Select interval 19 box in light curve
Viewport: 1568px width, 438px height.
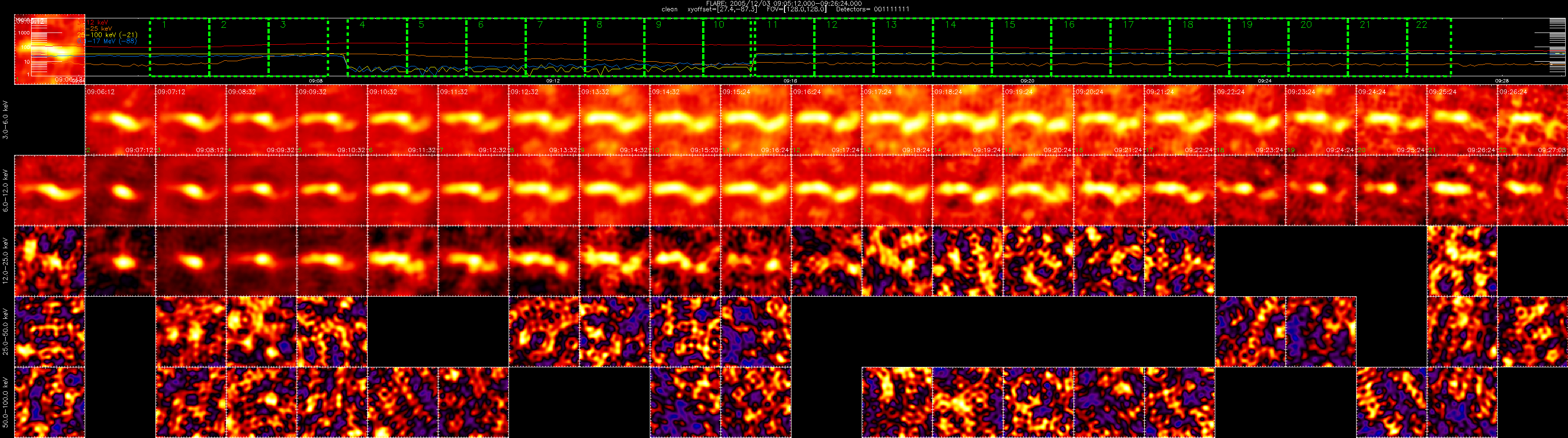point(1258,48)
